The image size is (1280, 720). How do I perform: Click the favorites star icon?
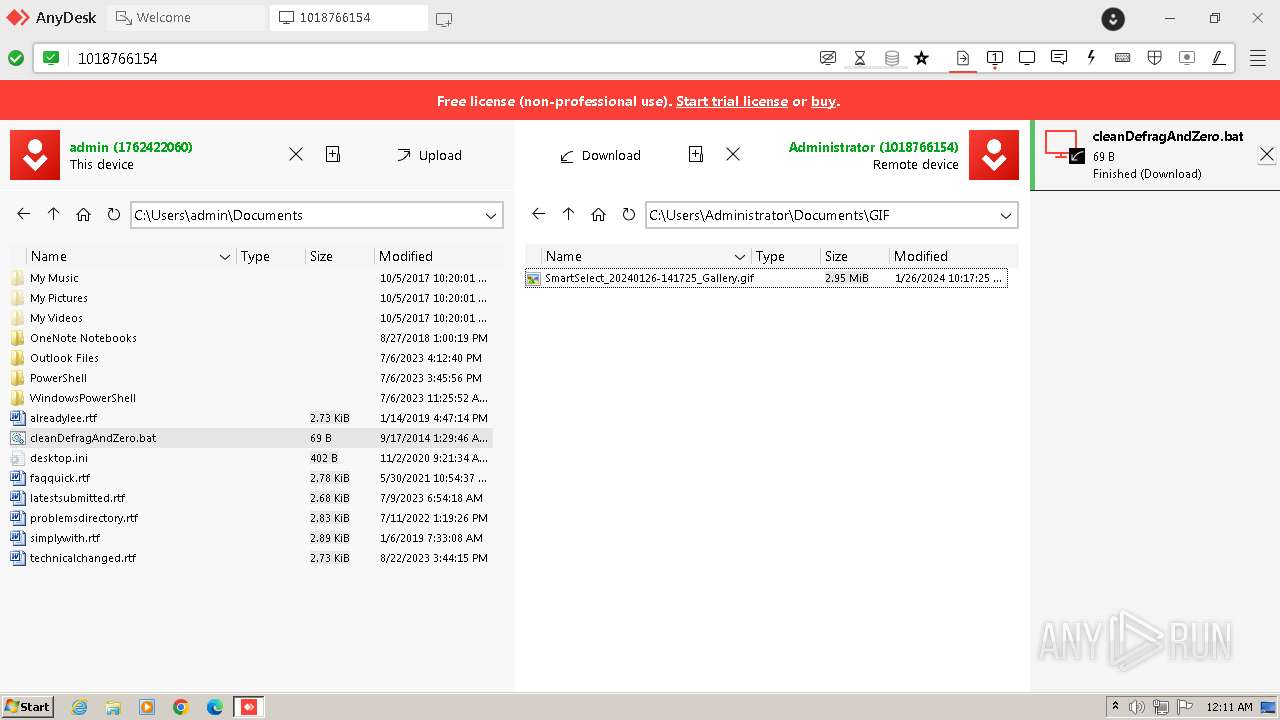pos(922,58)
